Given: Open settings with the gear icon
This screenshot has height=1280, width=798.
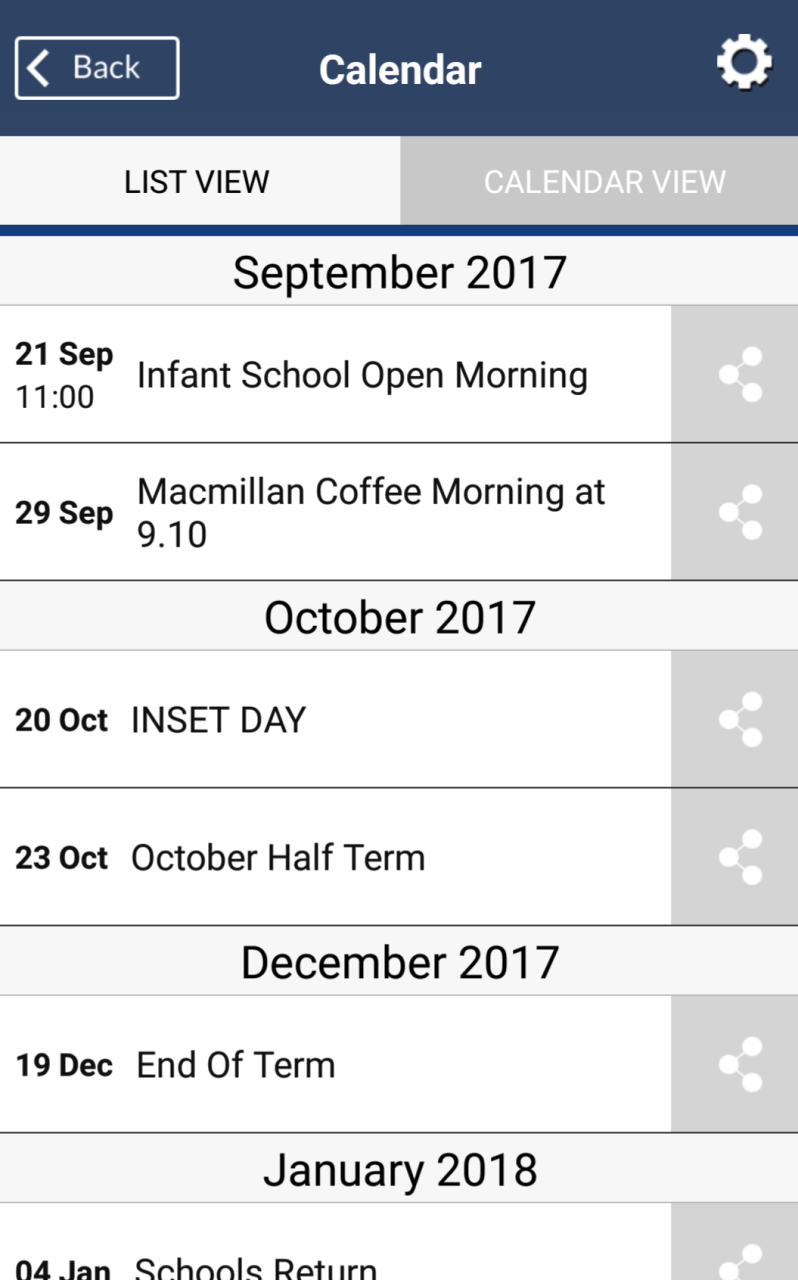Looking at the screenshot, I should 744,65.
